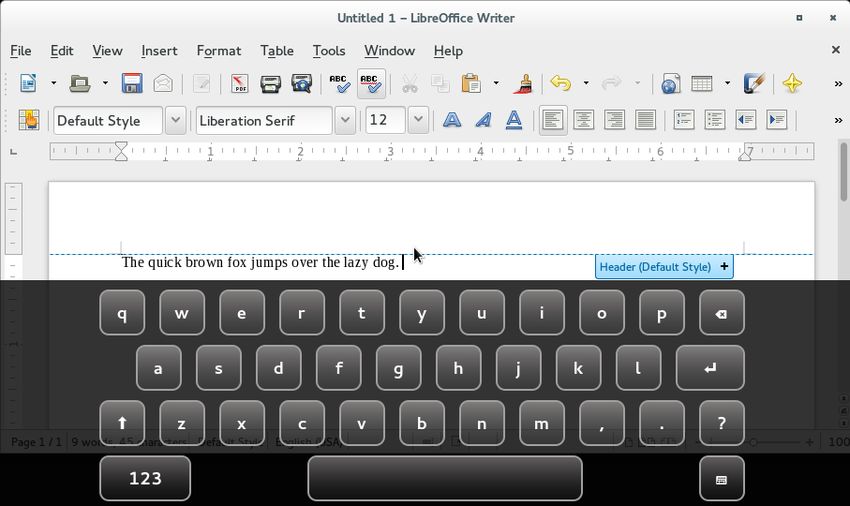Screen dimensions: 850x506
Task: Open Page Preview icon
Action: pyautogui.click(x=301, y=84)
